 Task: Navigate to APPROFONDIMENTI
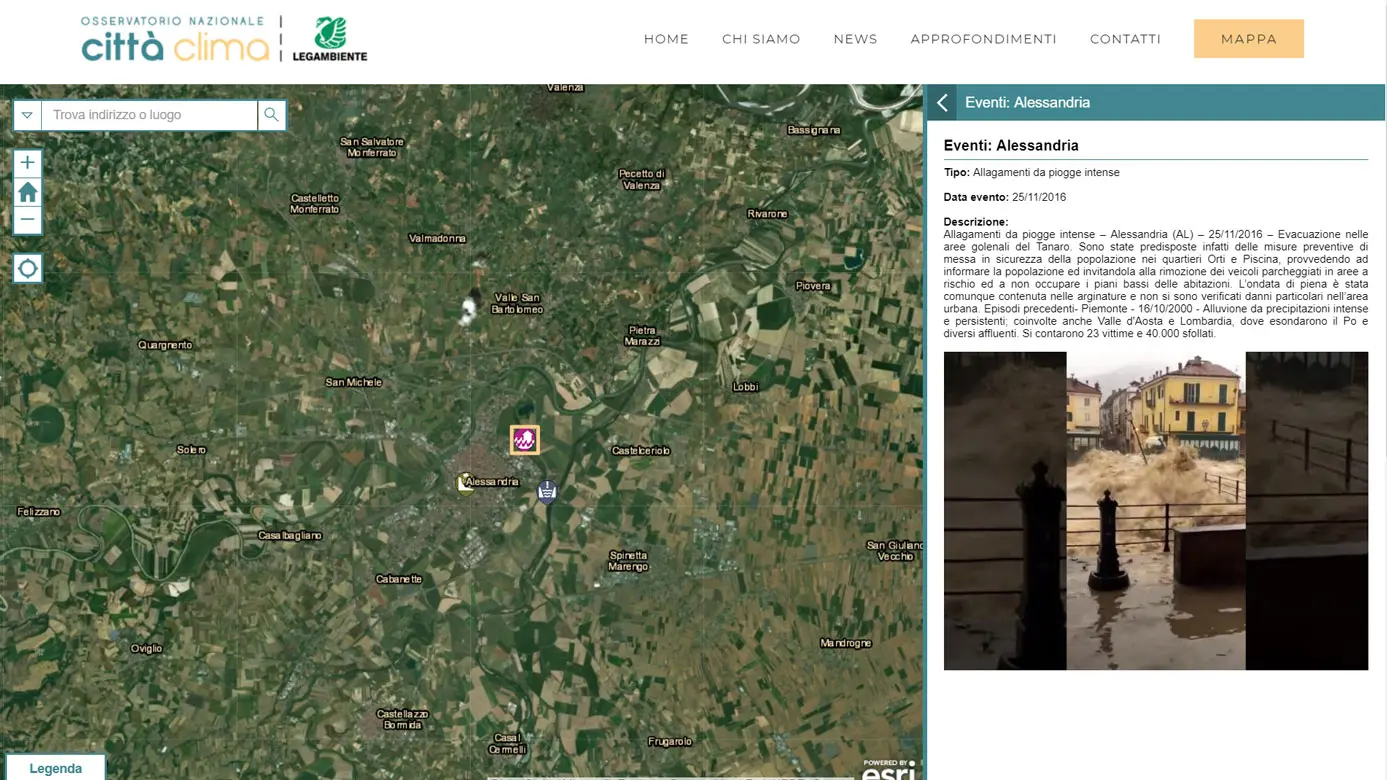983,39
